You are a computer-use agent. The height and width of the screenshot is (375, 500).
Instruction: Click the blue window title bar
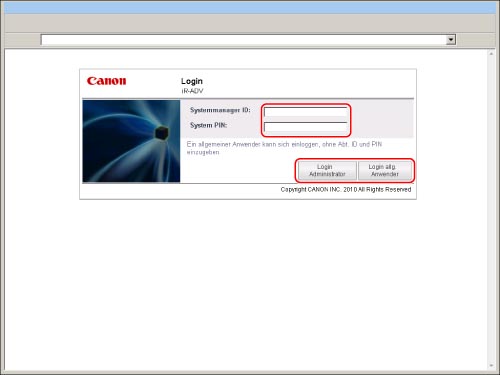tap(250, 8)
